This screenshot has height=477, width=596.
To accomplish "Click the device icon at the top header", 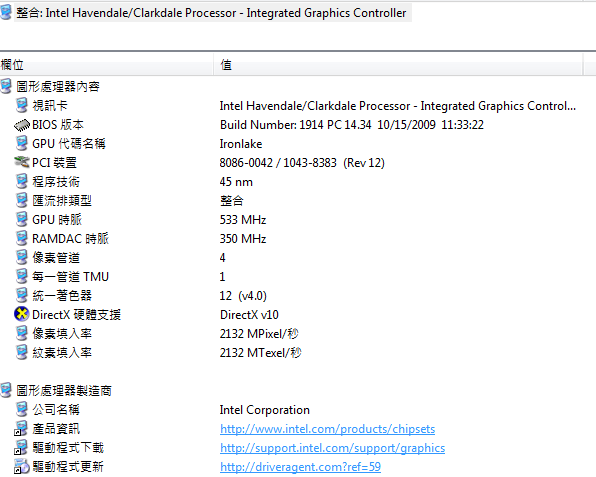I will click(6, 13).
